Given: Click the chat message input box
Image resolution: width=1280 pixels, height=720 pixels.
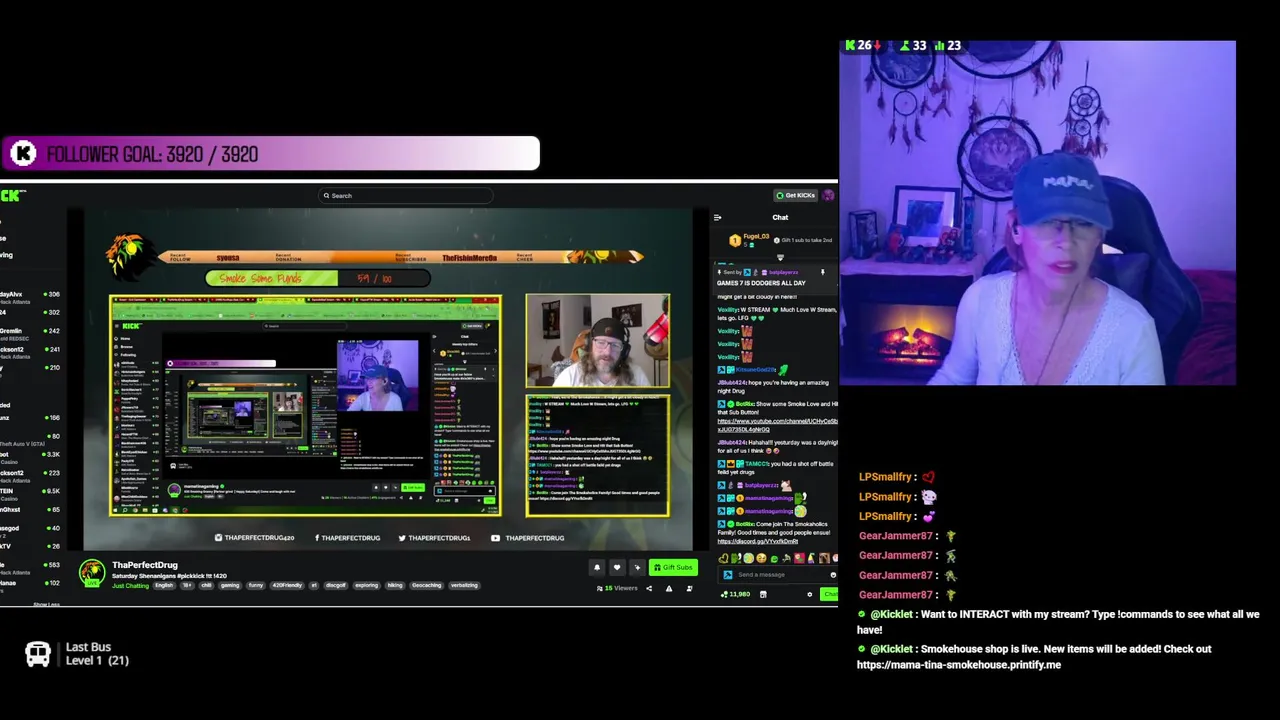Looking at the screenshot, I should point(780,575).
